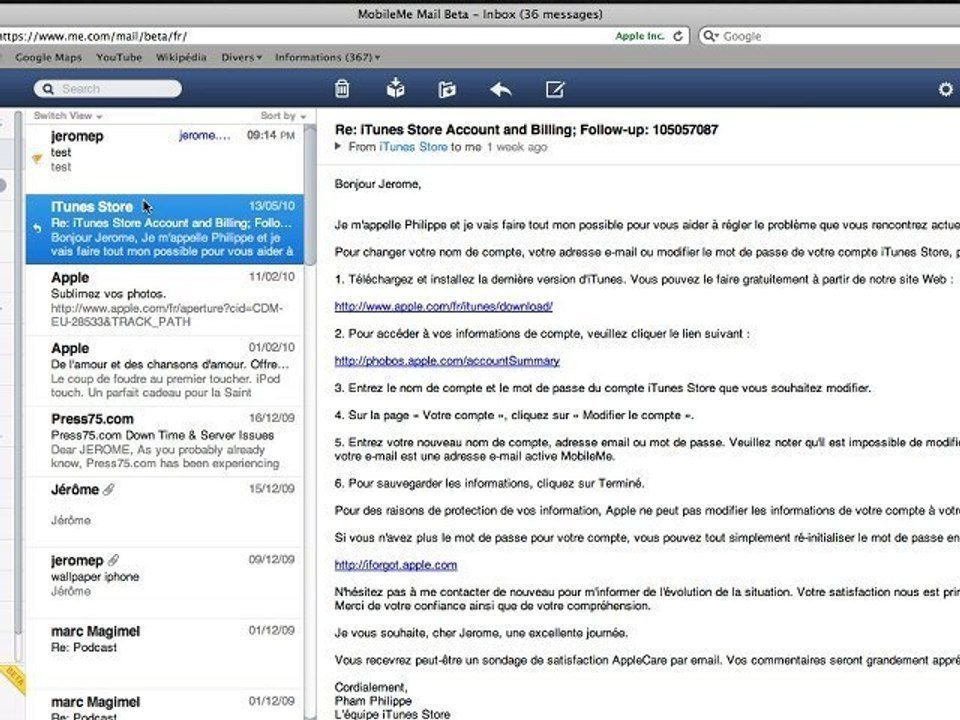
Task: Expand message header details triangle
Action: coord(338,146)
